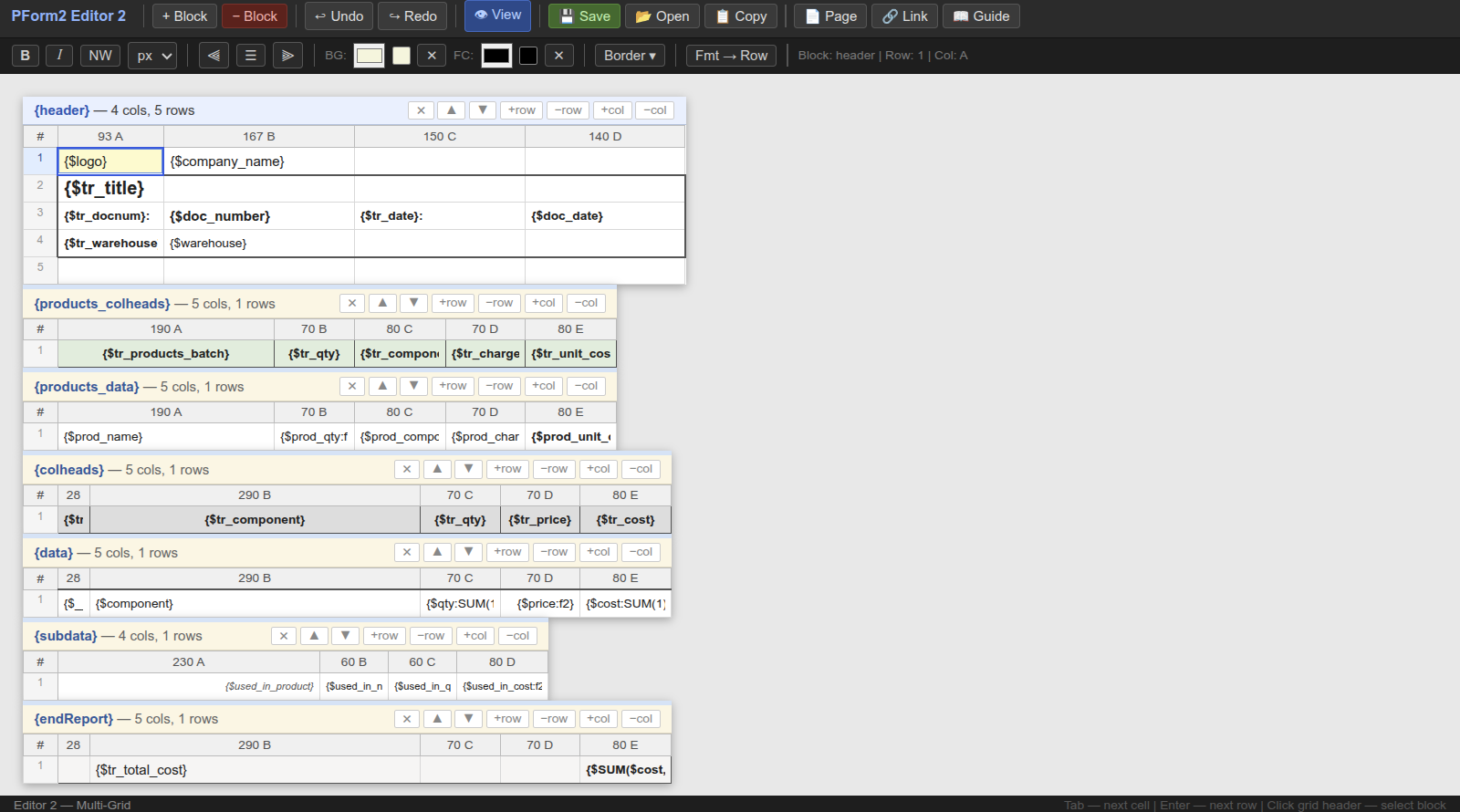
Task: Delete the subdata block
Action: (x=284, y=636)
